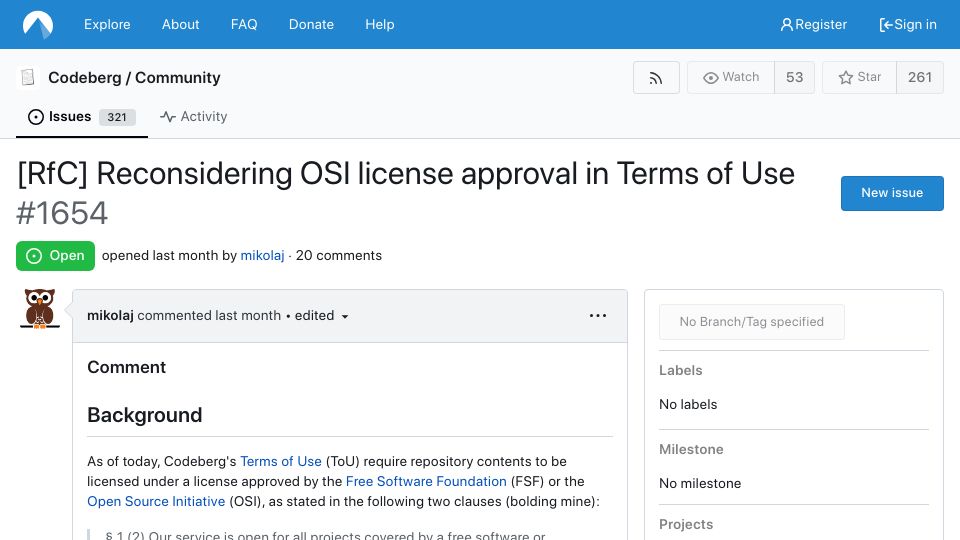This screenshot has height=540, width=960.
Task: Switch to the Issues tab
Action: [x=82, y=116]
